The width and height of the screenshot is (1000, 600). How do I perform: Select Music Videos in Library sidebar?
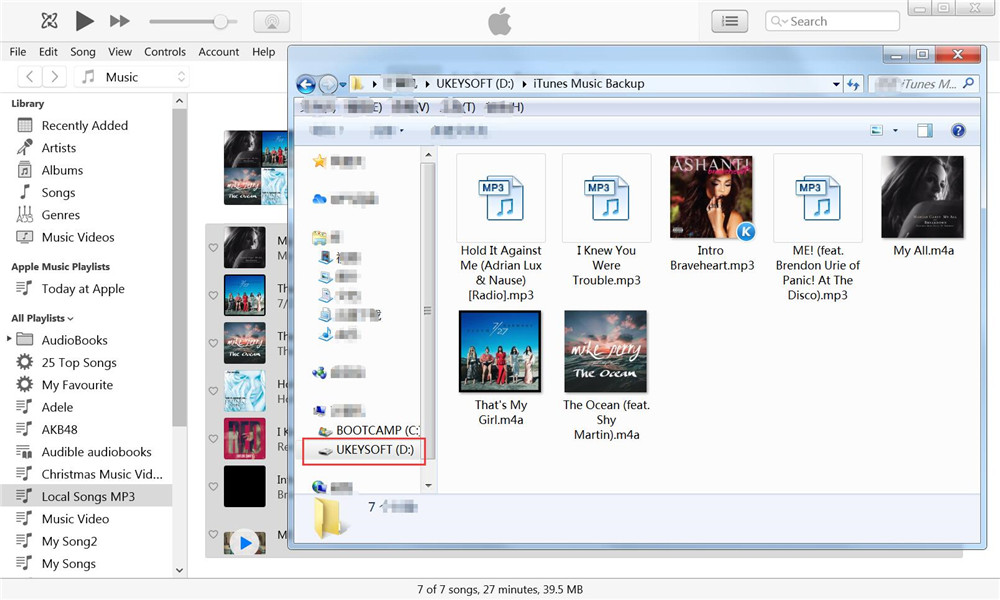pos(78,237)
